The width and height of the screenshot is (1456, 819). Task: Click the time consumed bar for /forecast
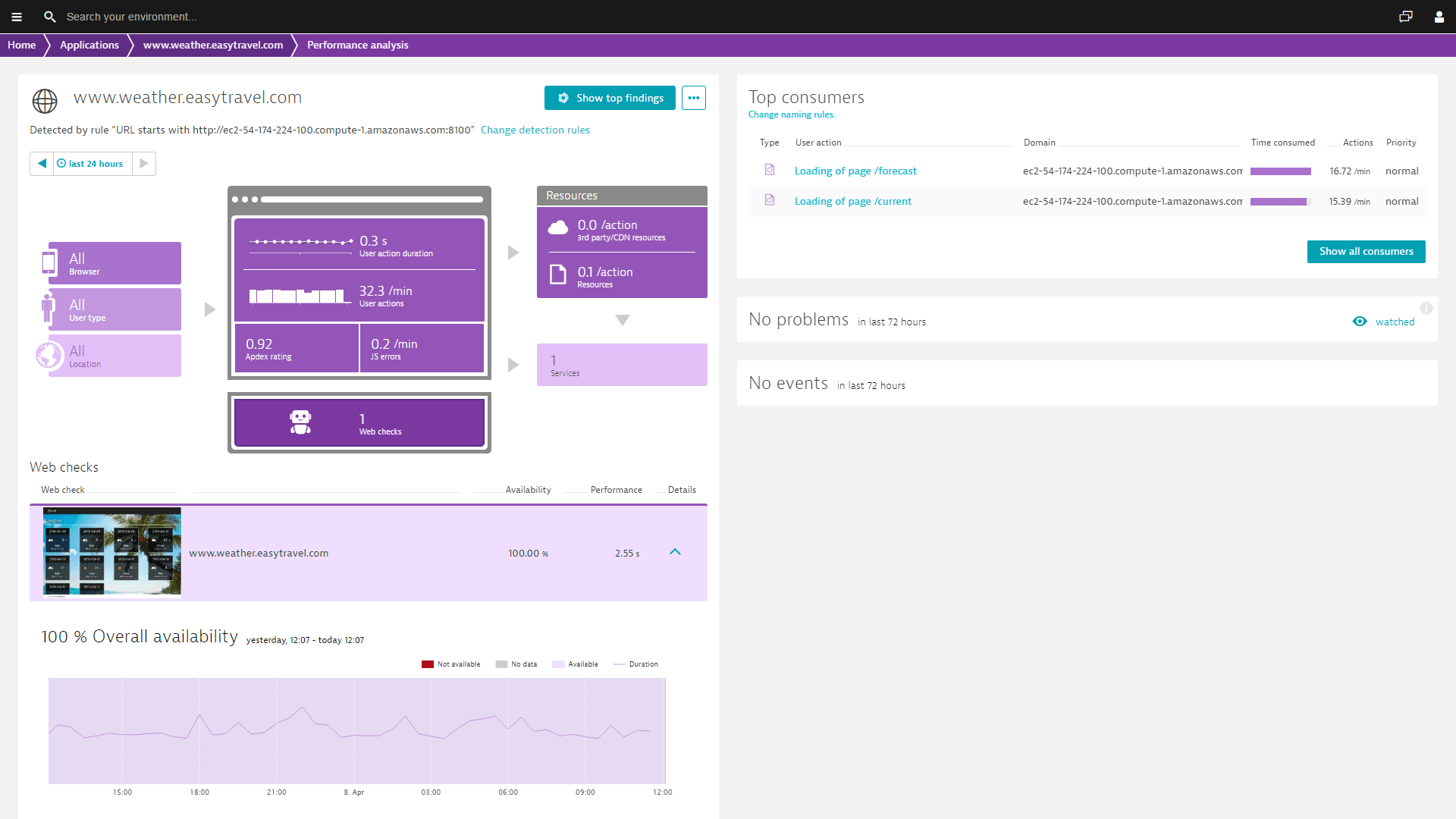[x=1281, y=171]
